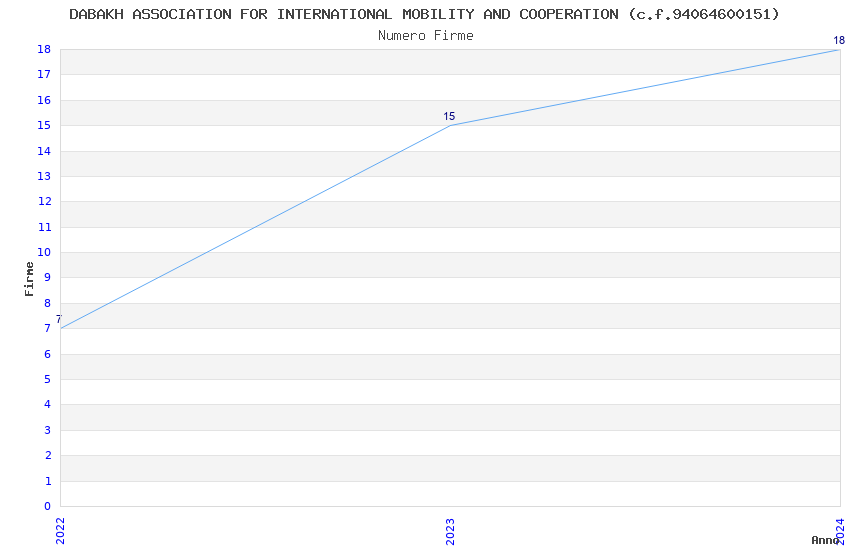Click y-axis tick value 2
Image resolution: width=850 pixels, height=550 pixels.
(48, 456)
